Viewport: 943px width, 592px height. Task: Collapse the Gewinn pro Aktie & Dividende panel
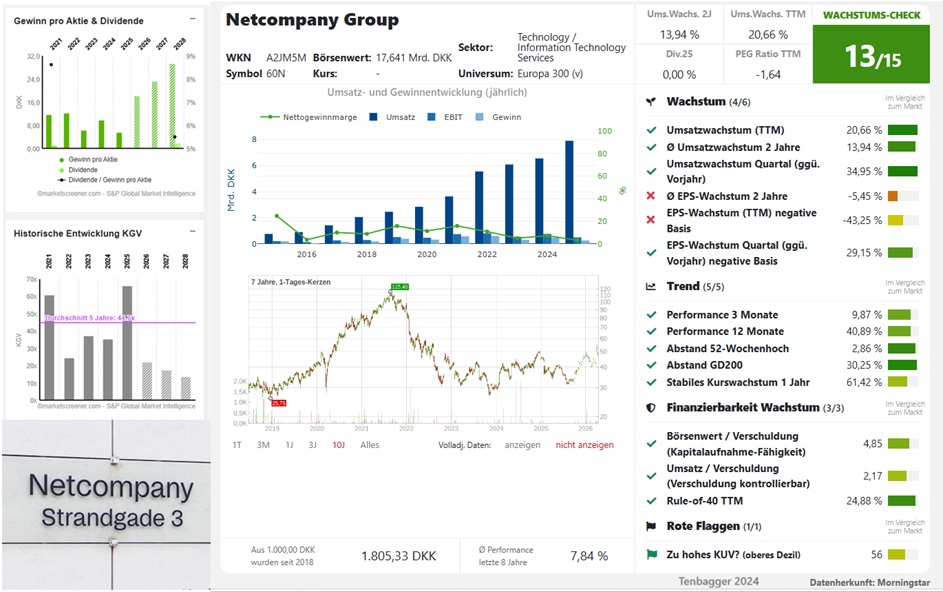[192, 20]
